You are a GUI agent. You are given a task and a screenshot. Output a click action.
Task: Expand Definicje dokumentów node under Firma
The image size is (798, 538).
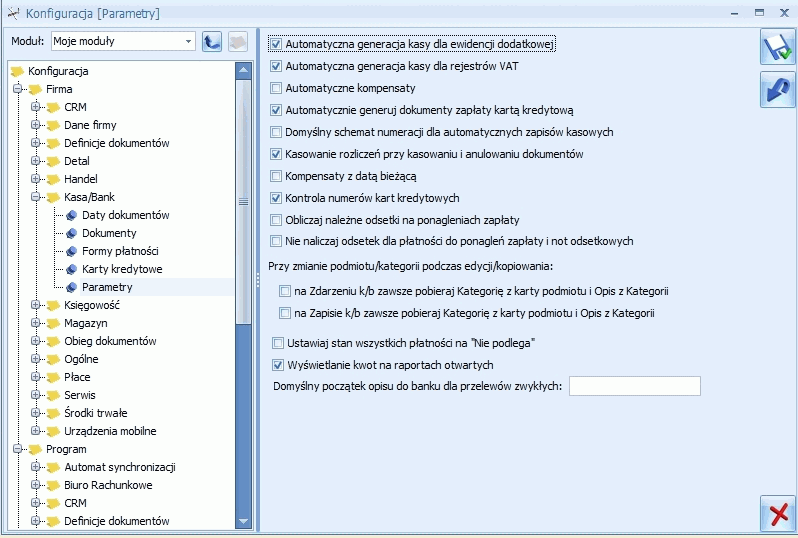point(36,143)
